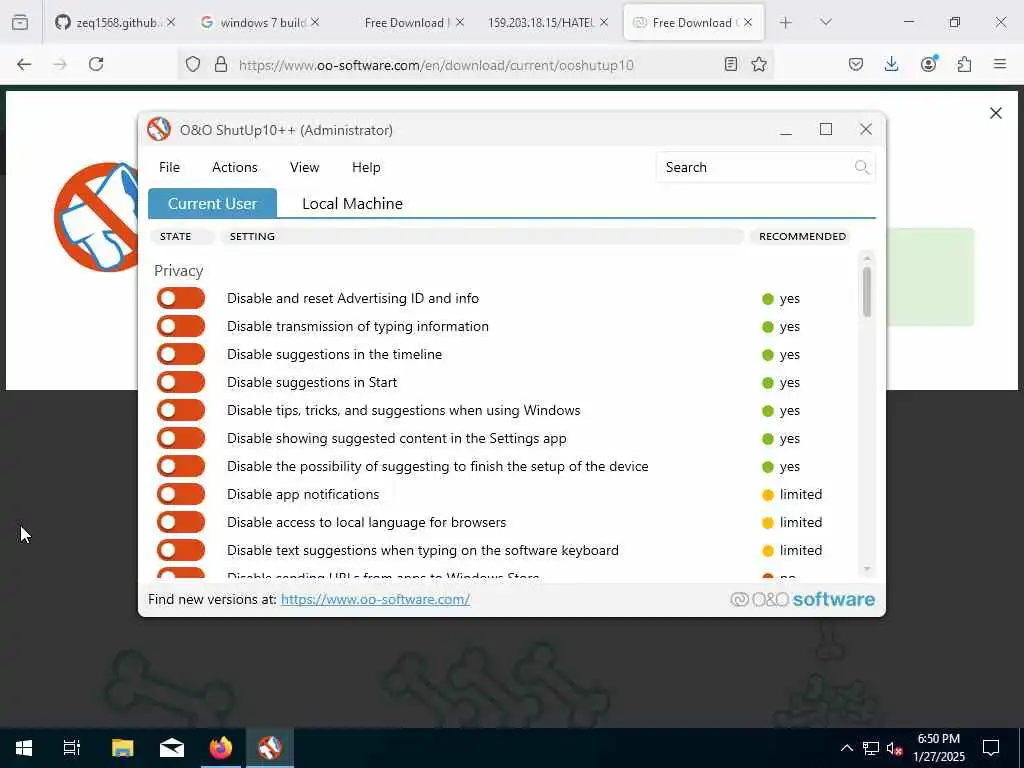Click the scrollbar down arrow in settings list
The width and height of the screenshot is (1024, 768).
[867, 569]
